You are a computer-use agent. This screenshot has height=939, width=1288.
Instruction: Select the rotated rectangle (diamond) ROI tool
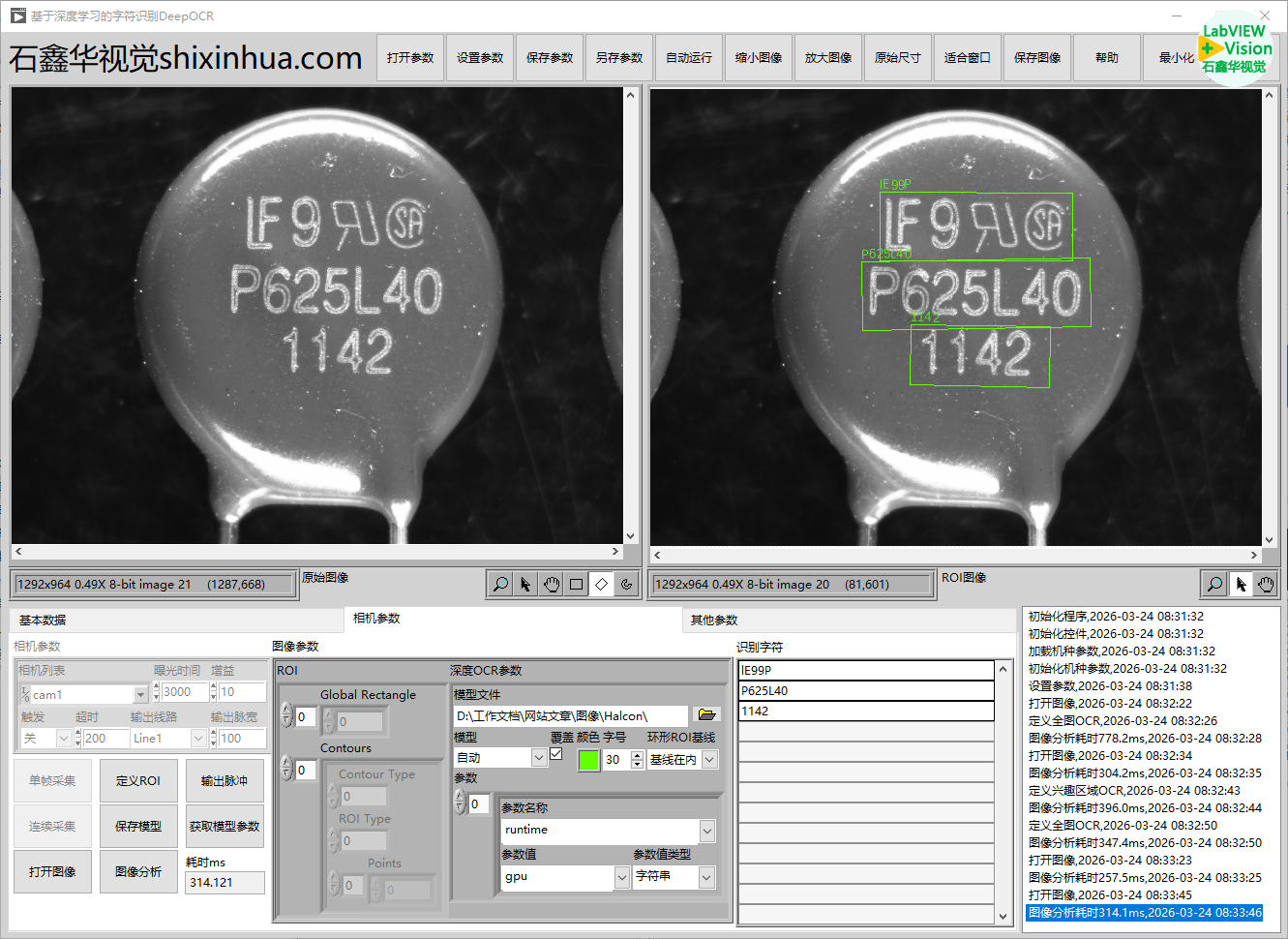click(x=601, y=584)
